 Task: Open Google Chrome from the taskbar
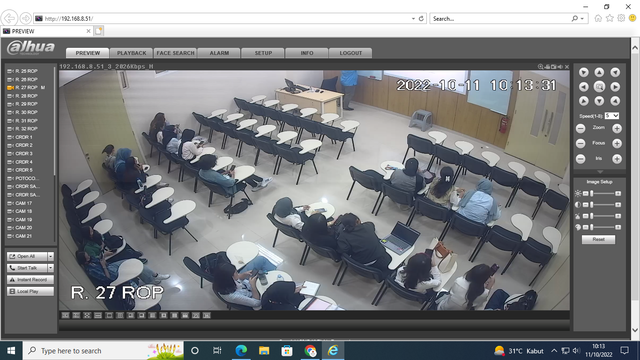pyautogui.click(x=310, y=351)
